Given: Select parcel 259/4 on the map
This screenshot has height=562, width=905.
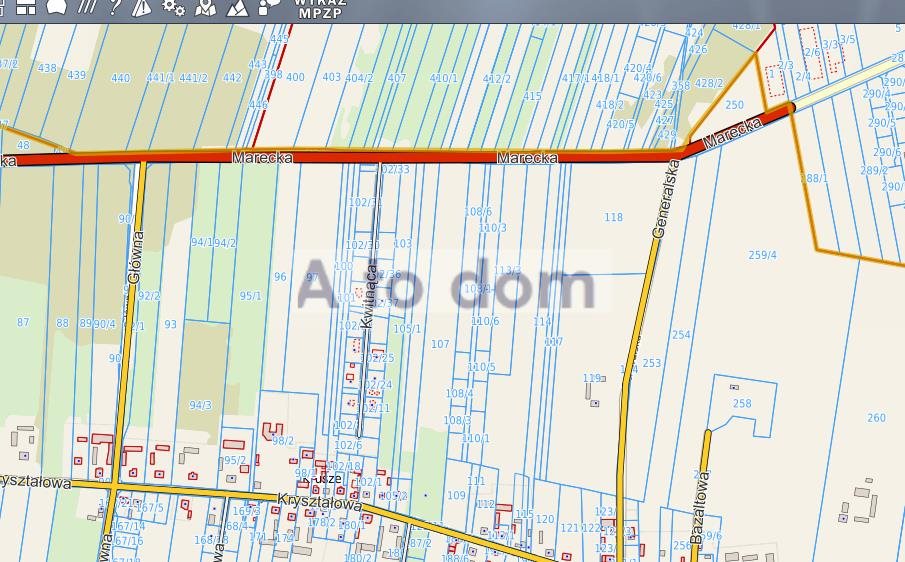Looking at the screenshot, I should [762, 255].
